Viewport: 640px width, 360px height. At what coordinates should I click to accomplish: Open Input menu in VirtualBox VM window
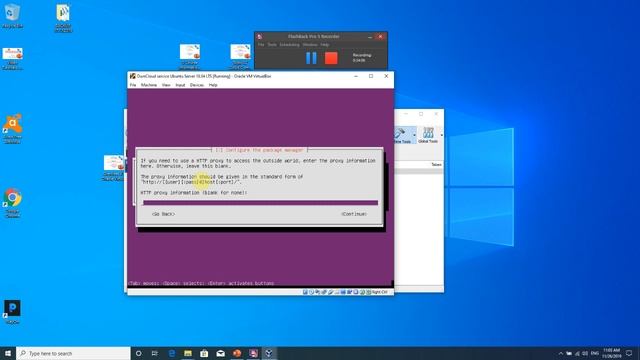(180, 85)
